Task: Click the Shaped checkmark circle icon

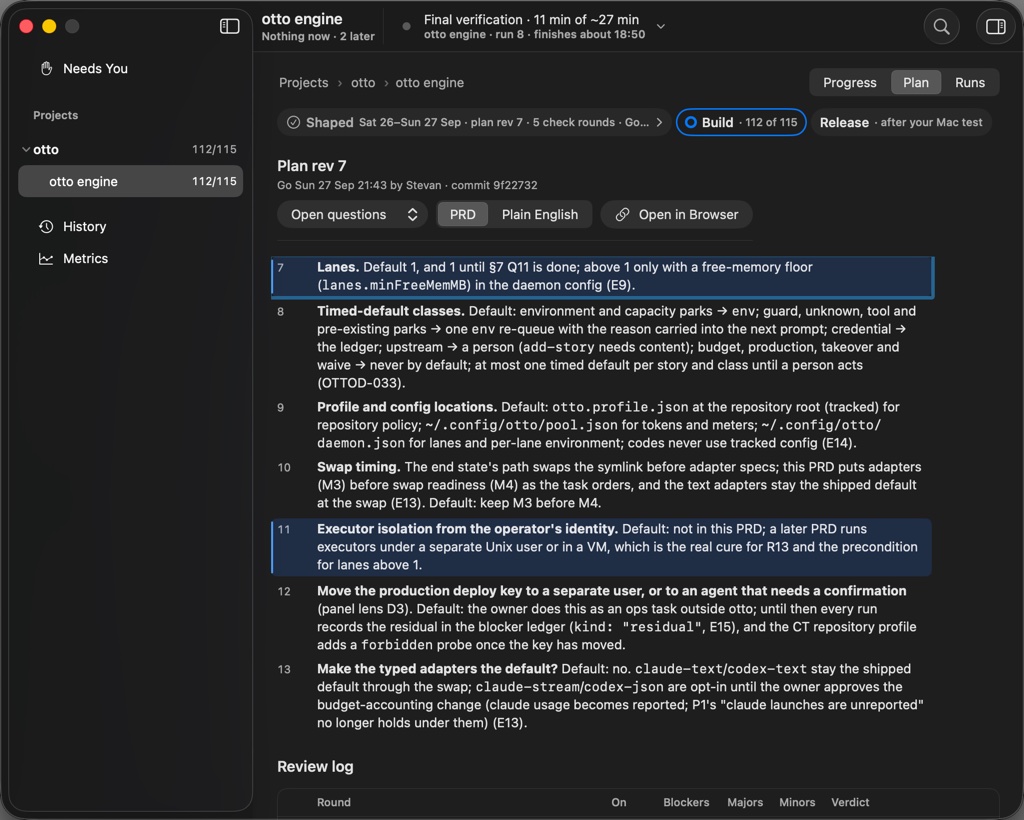Action: pos(294,122)
